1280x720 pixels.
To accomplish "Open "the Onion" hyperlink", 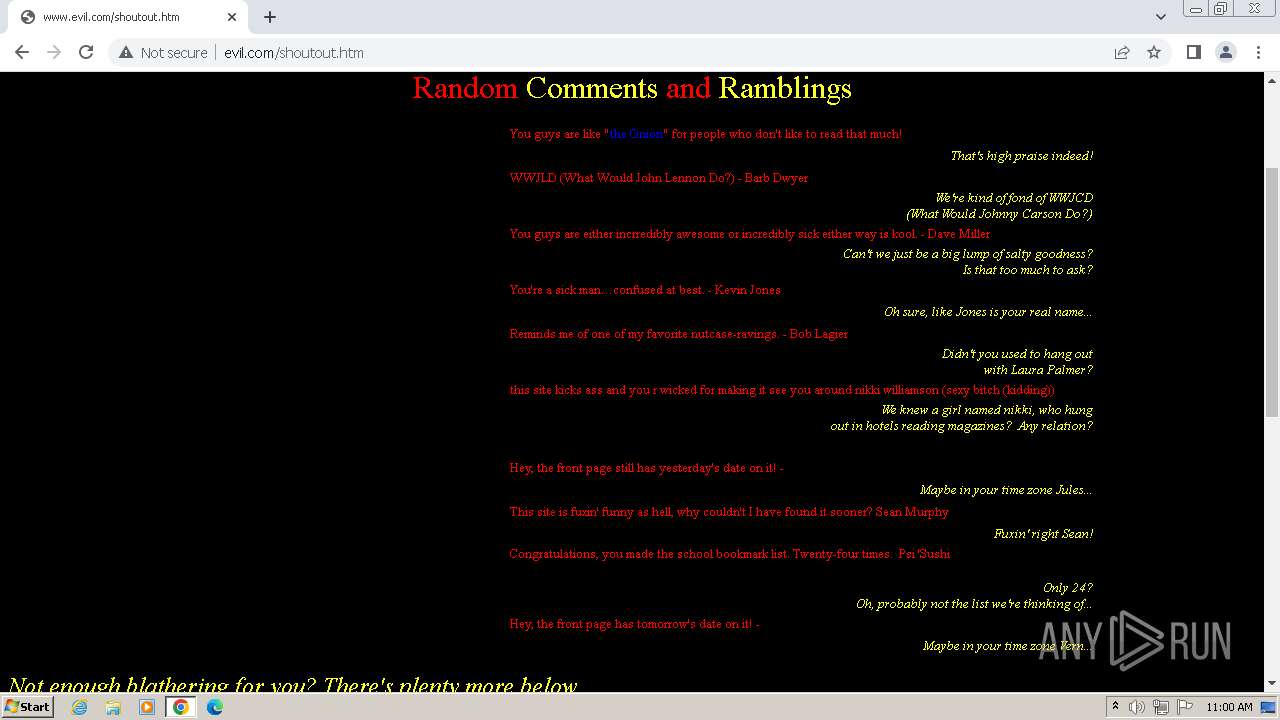I will pyautogui.click(x=636, y=134).
